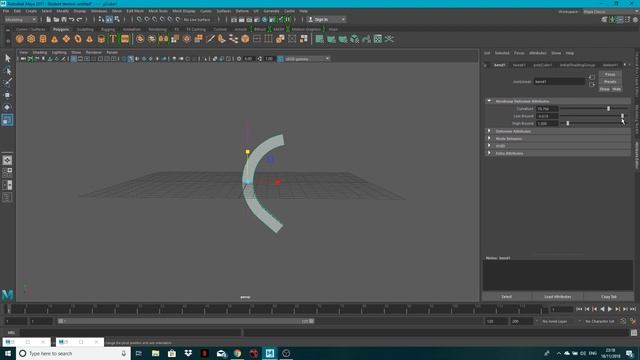Click the Presets button in Attribute Editor
The height and width of the screenshot is (360, 640).
coord(610,82)
